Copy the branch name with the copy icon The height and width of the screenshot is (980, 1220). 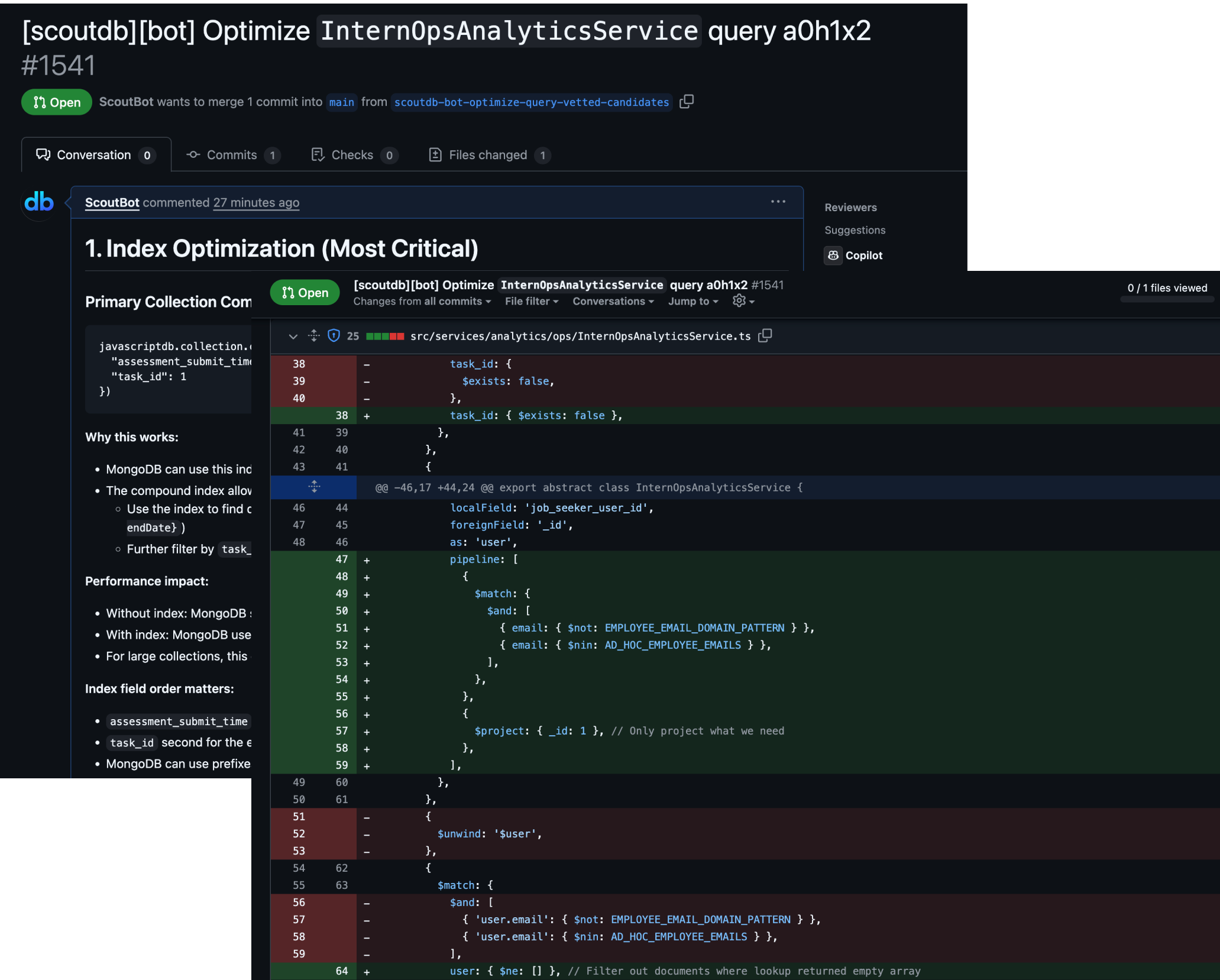[x=686, y=102]
